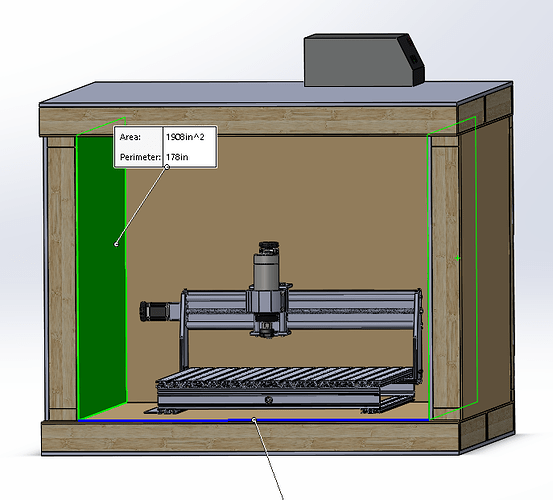Select the gray-blue top lid panel

coord(275,92)
